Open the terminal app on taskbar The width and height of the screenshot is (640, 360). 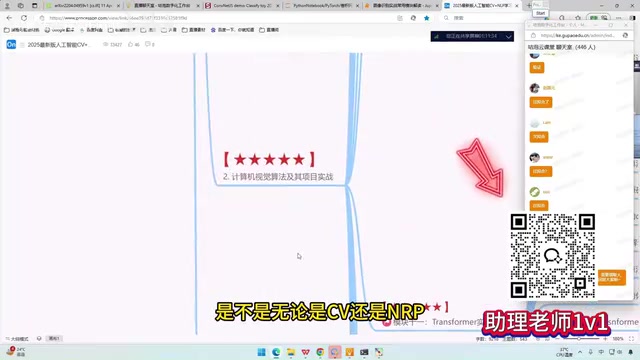[x=364, y=352]
